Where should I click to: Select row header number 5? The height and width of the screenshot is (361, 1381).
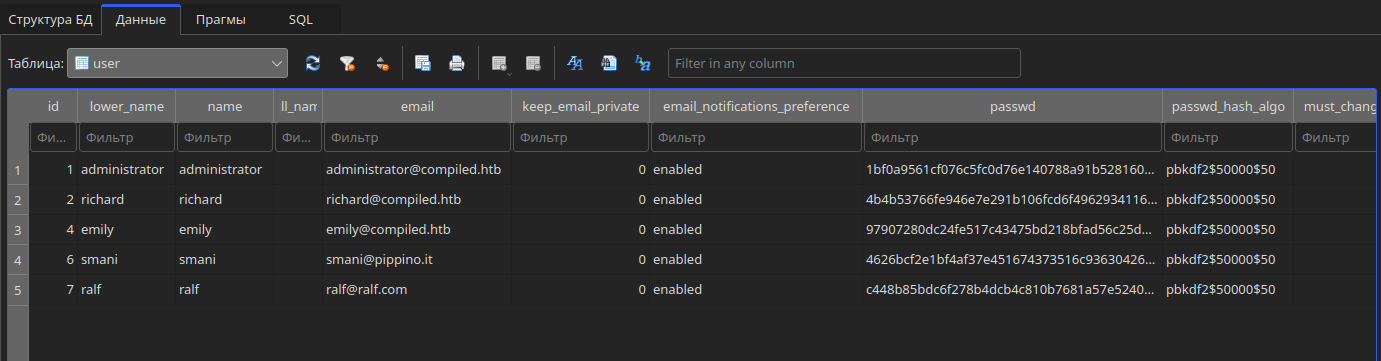pos(18,290)
